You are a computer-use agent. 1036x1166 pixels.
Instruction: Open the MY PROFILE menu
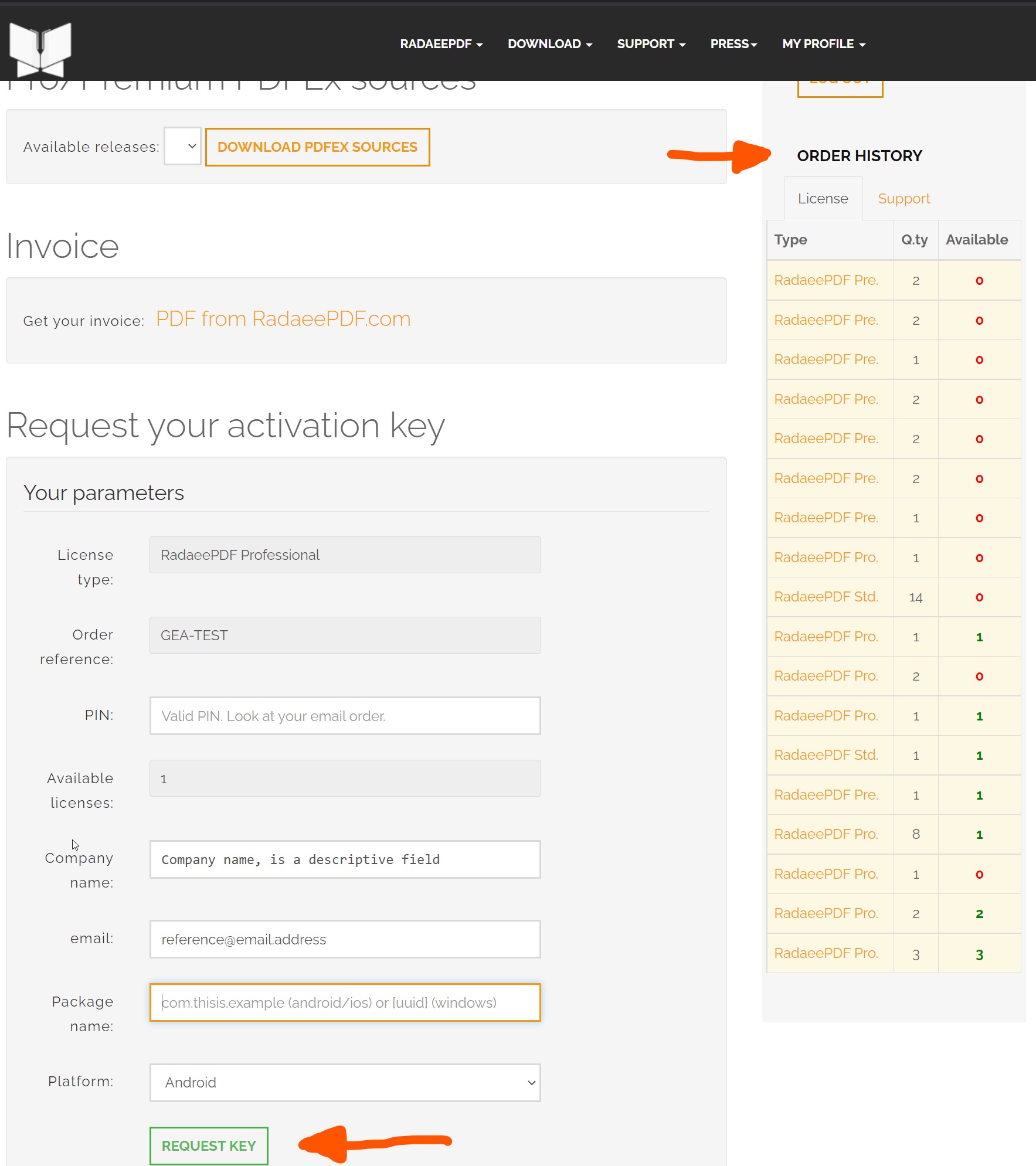[x=823, y=44]
